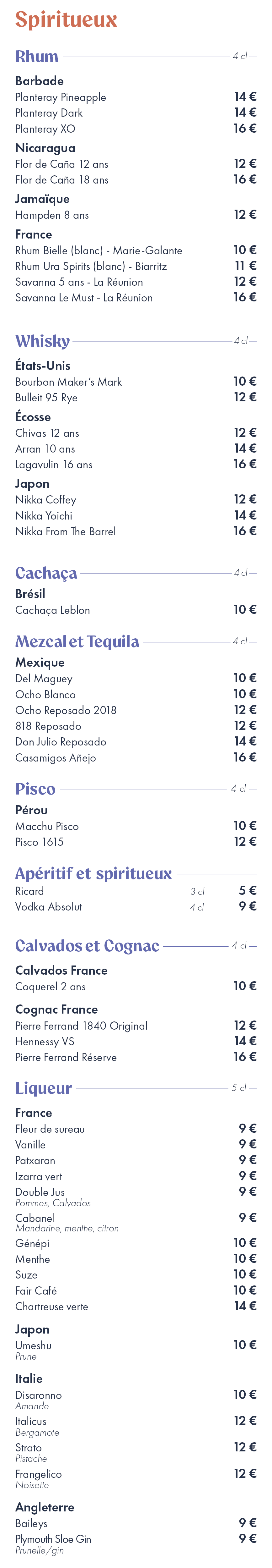Select Don Julio Reposado

point(61,742)
